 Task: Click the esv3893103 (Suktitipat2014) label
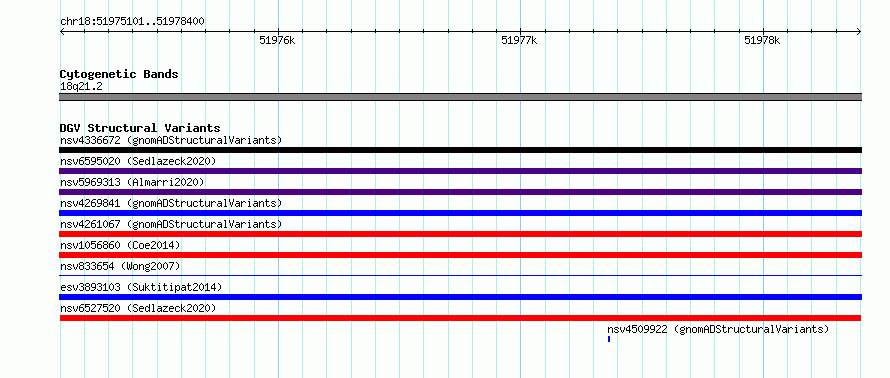[141, 287]
